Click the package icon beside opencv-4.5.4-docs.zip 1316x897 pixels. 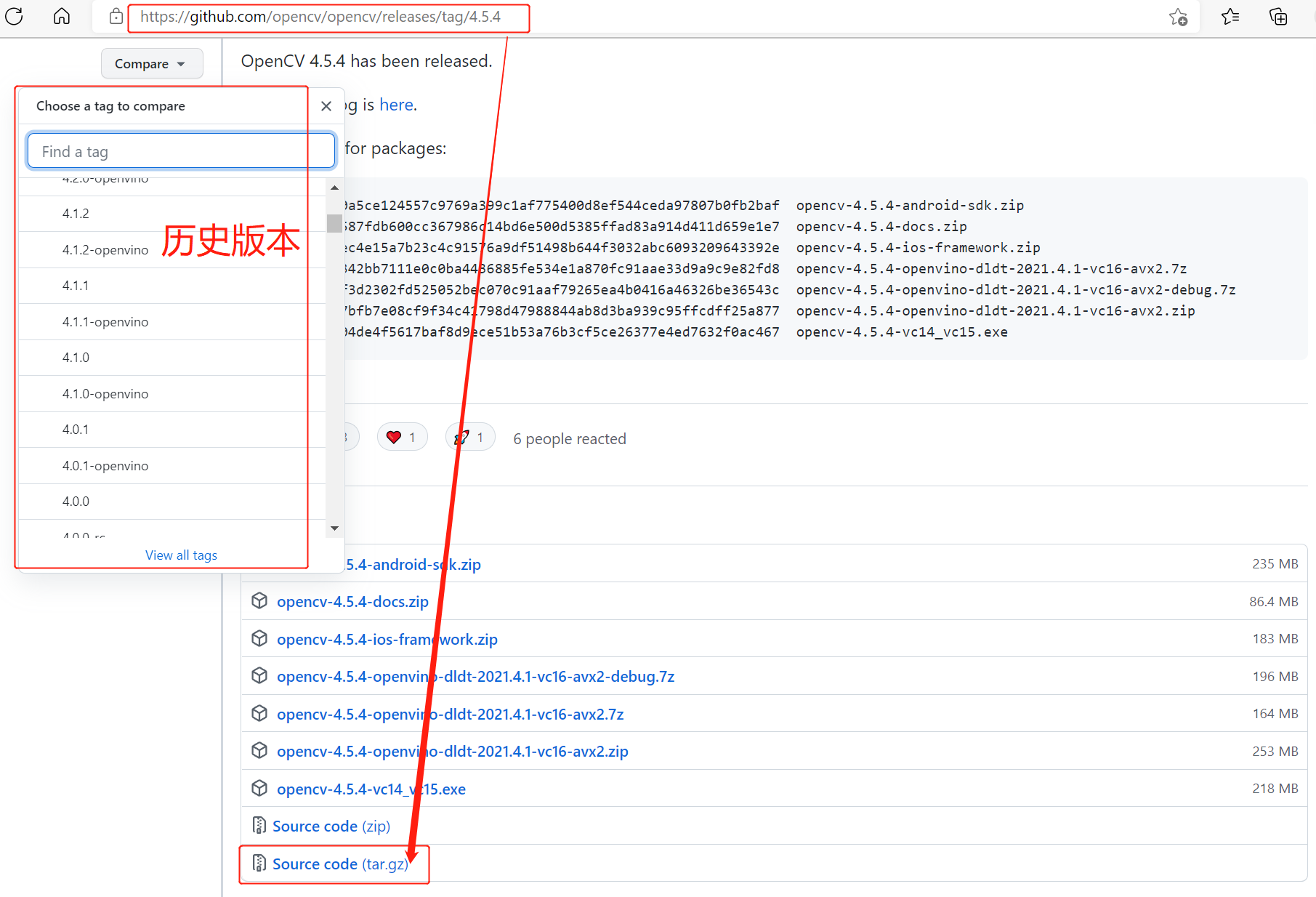(259, 600)
